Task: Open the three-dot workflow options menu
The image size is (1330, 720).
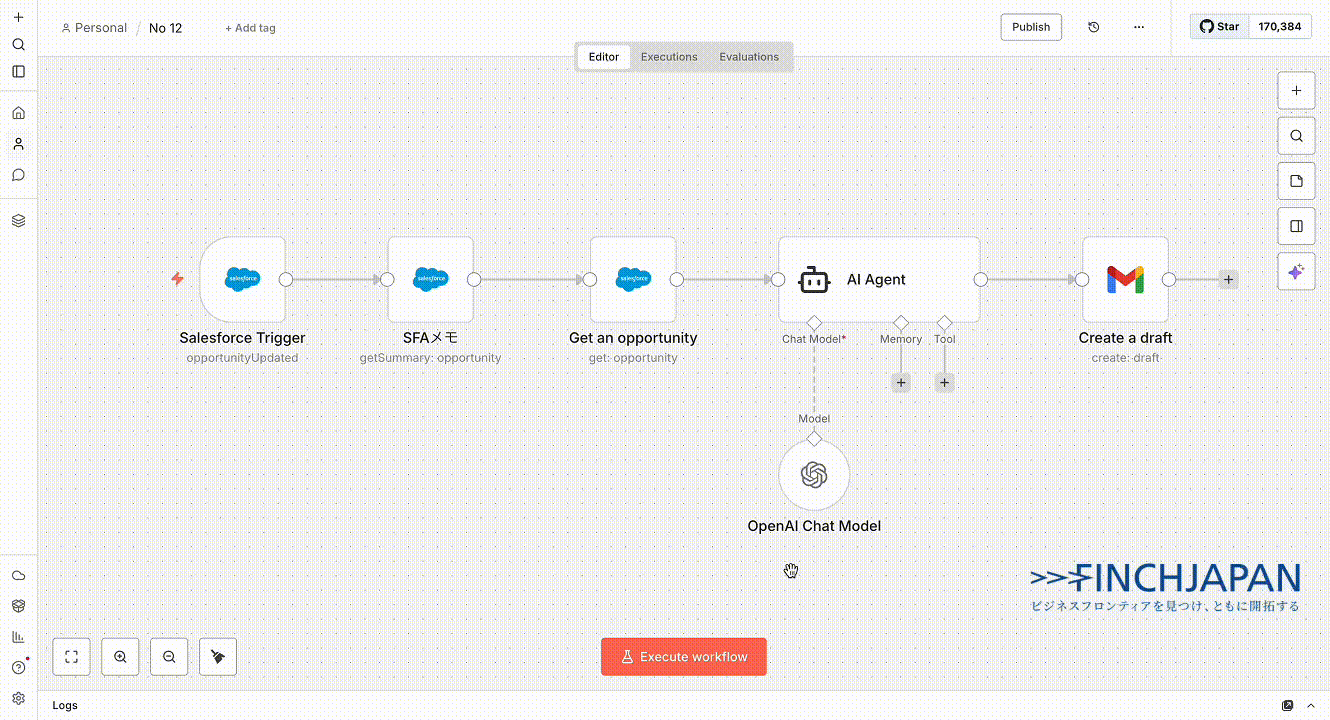Action: [1138, 27]
